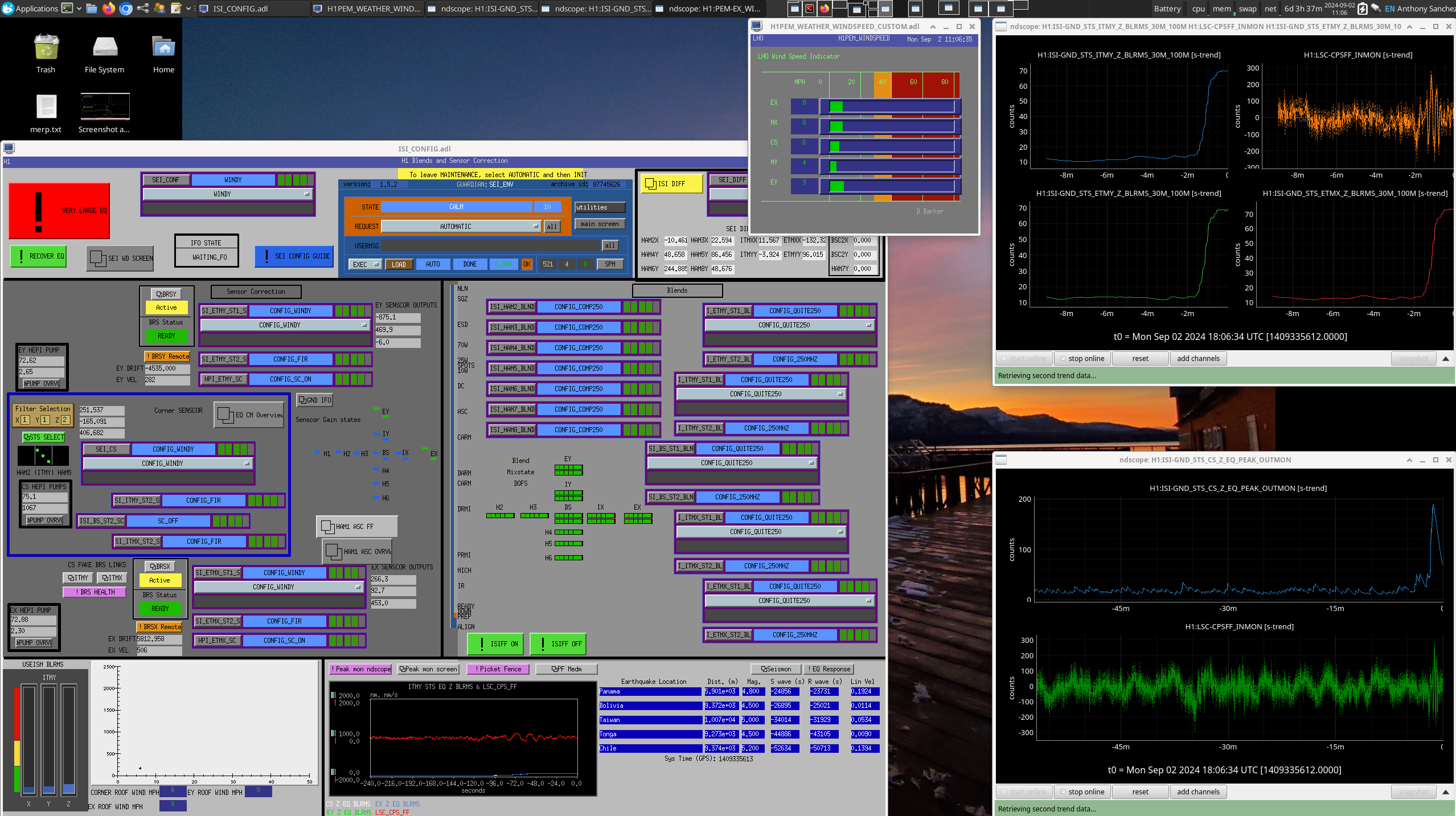The width and height of the screenshot is (1456, 816).
Task: Expand the guardian REQUEST AUTOMATIC dropdown
Action: point(461,227)
